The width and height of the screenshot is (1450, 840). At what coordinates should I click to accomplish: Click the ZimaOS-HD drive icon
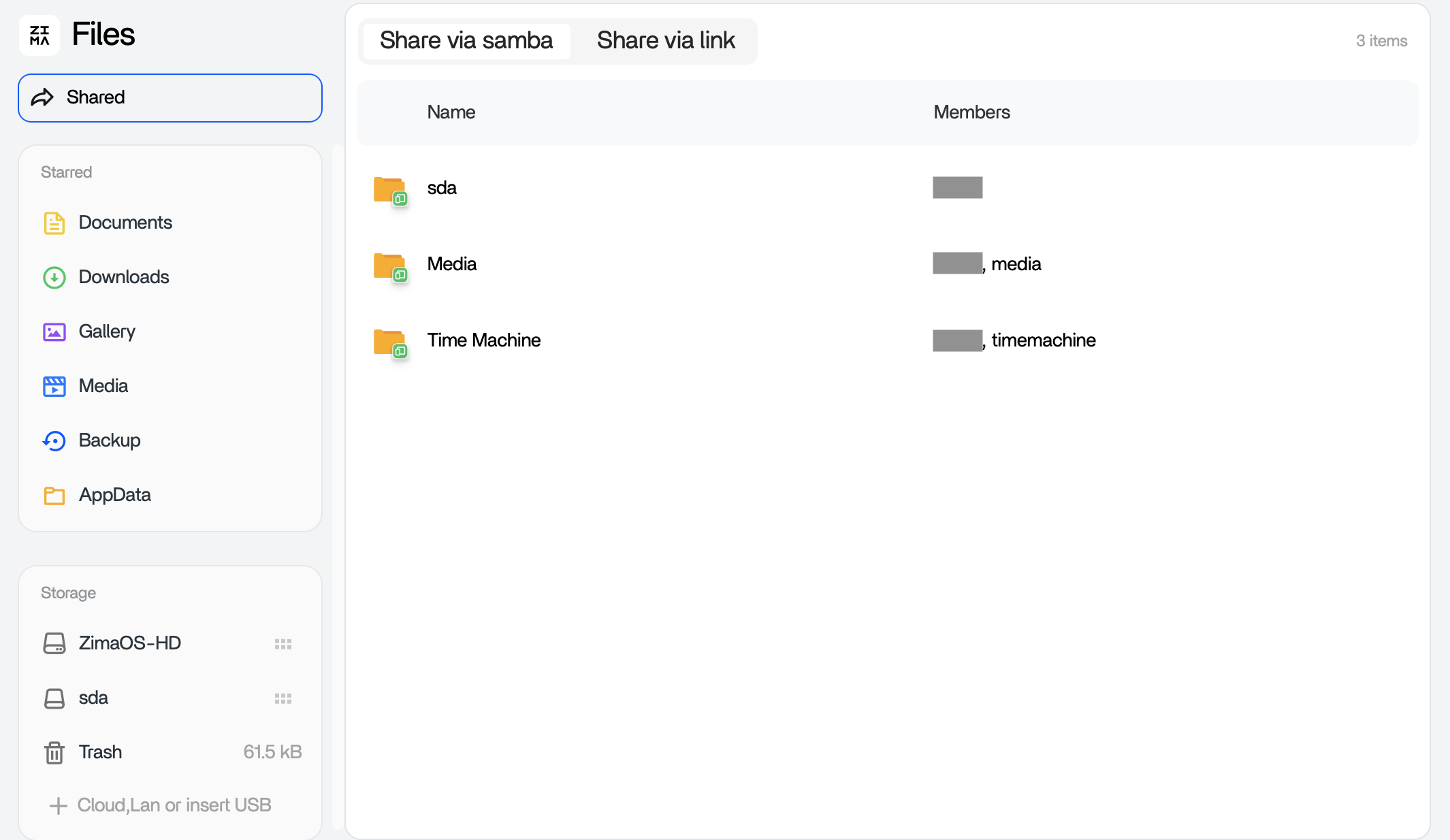54,643
